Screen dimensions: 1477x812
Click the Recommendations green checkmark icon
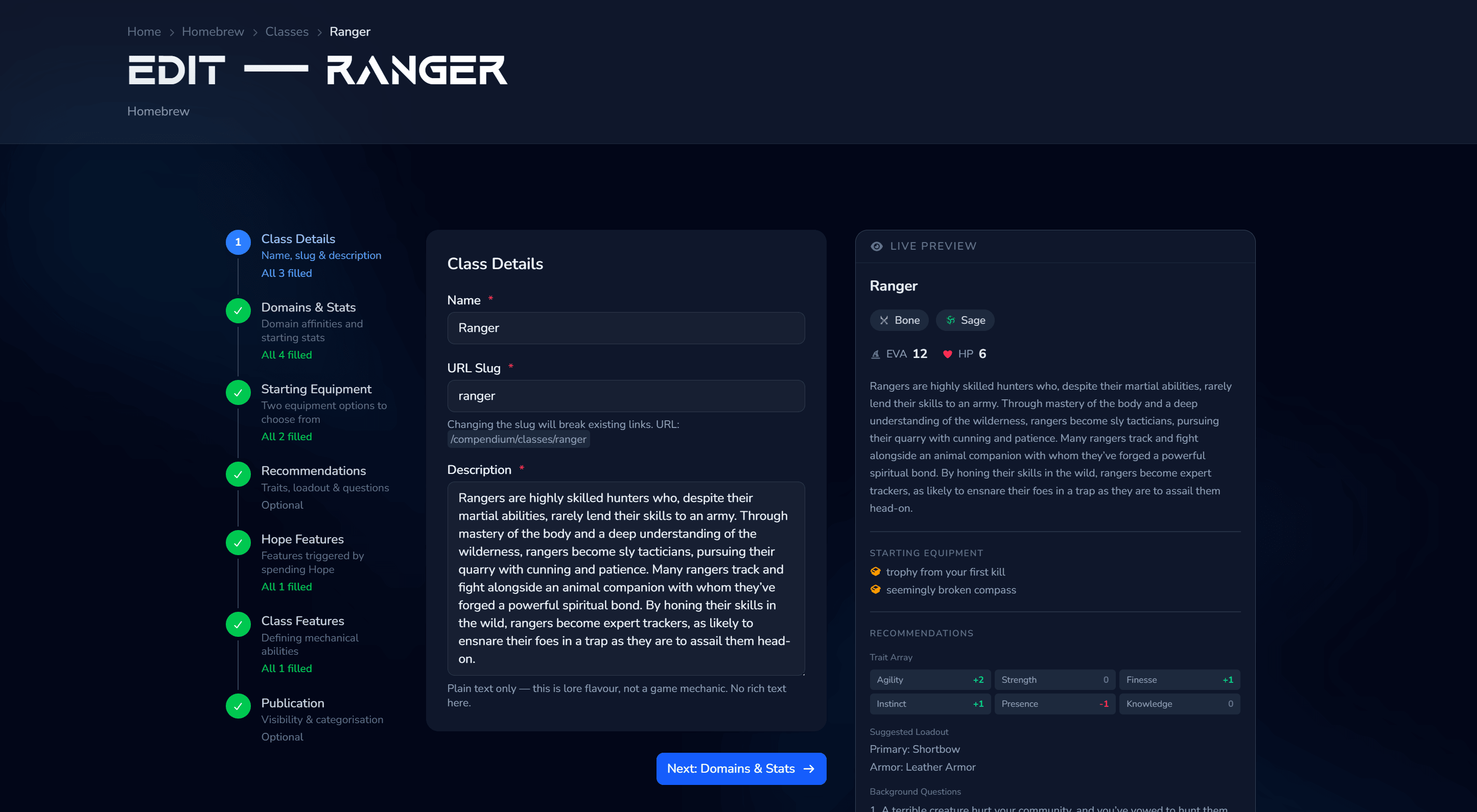(x=238, y=474)
